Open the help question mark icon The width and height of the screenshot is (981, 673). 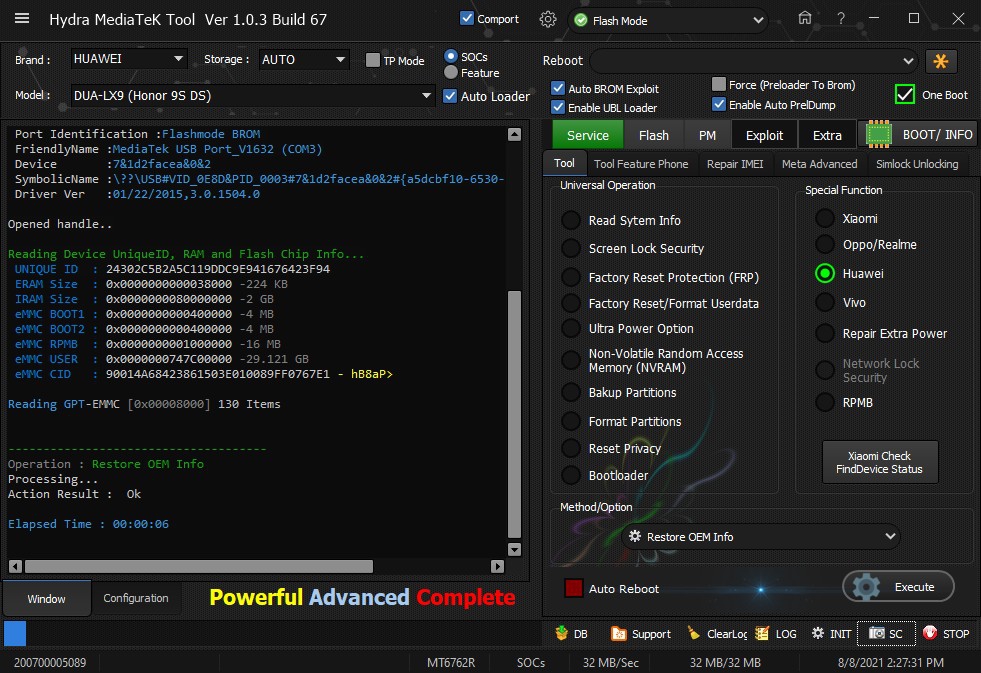(x=841, y=19)
